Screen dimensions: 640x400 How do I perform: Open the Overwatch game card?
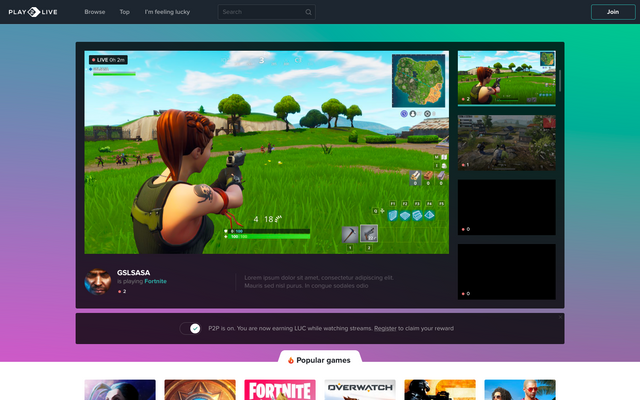click(360, 390)
